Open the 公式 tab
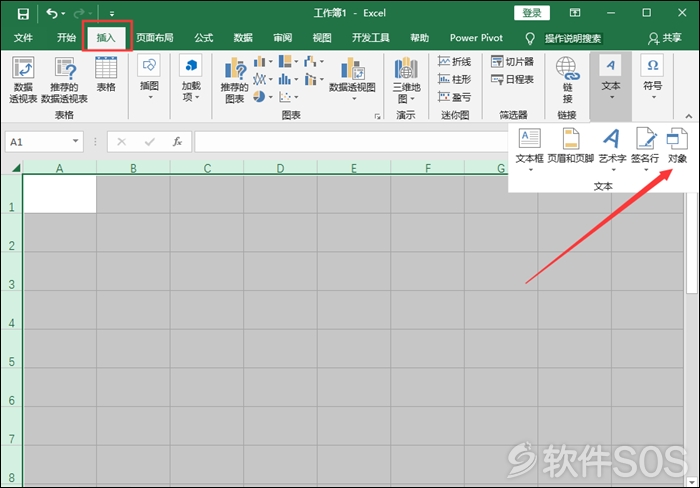Screen dimensions: 700x488 [x=204, y=38]
